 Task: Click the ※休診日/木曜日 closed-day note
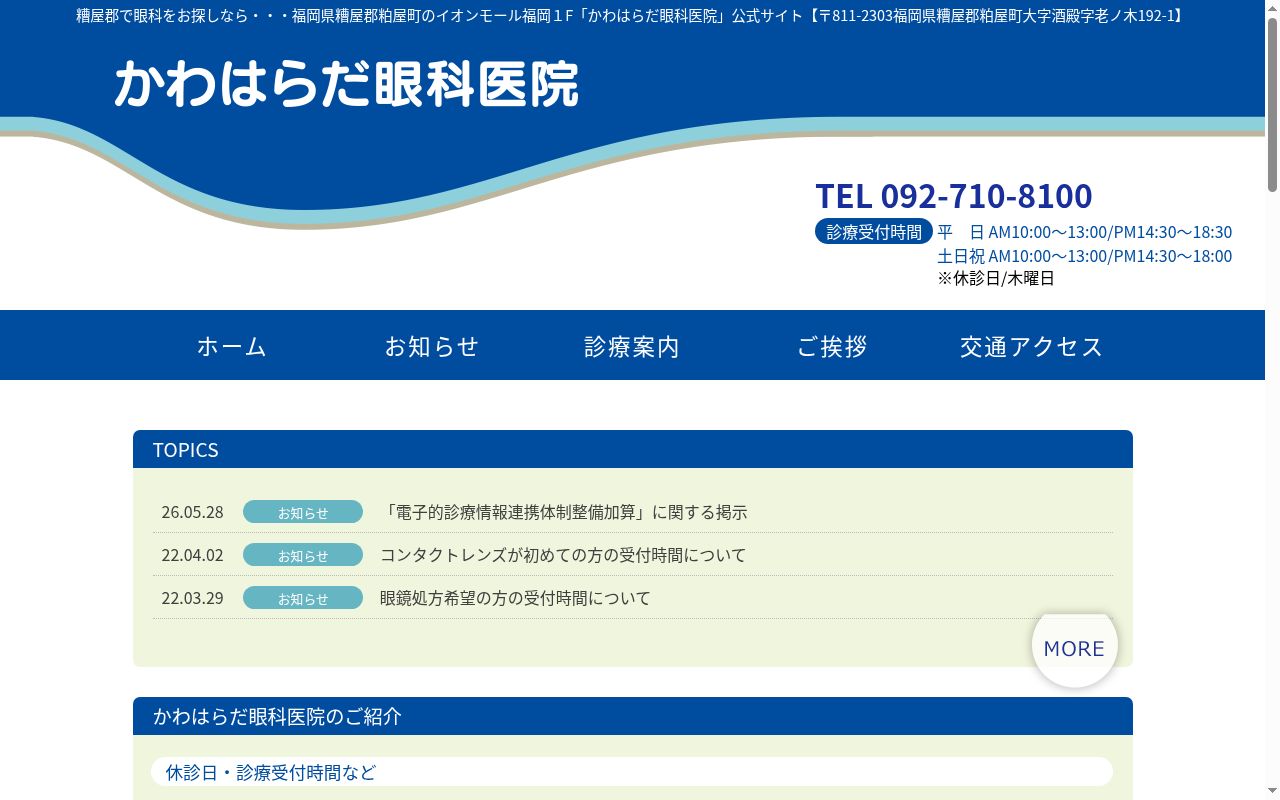coord(996,278)
